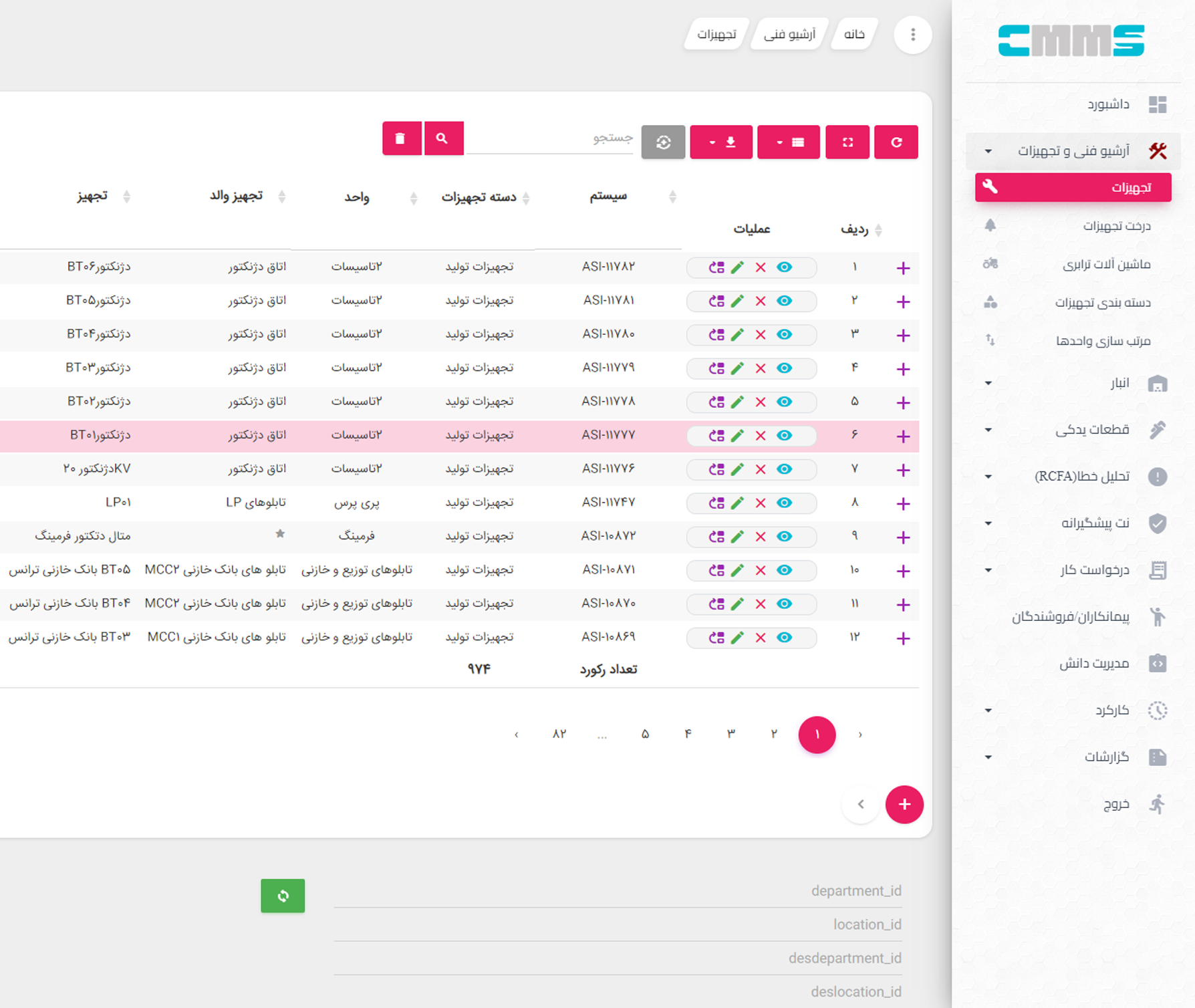Click green pencil edit icon for ASI-11782
Screen dimensions: 1195x1008
(737, 267)
